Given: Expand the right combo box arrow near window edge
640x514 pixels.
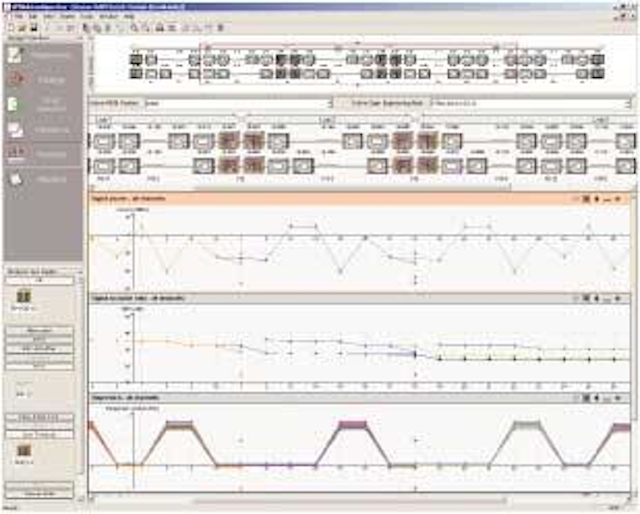Looking at the screenshot, I should click(629, 103).
